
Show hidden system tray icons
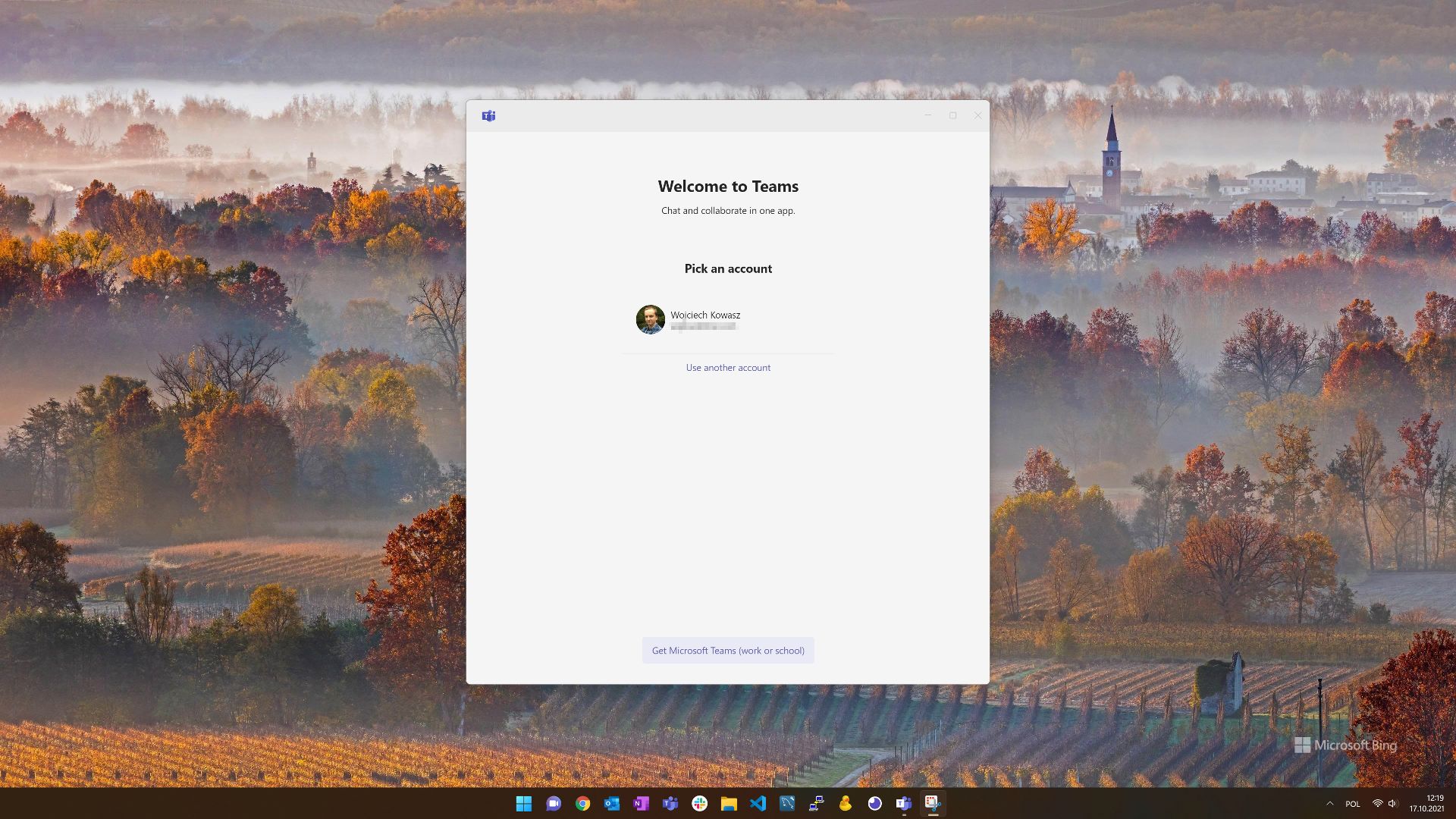(x=1330, y=804)
